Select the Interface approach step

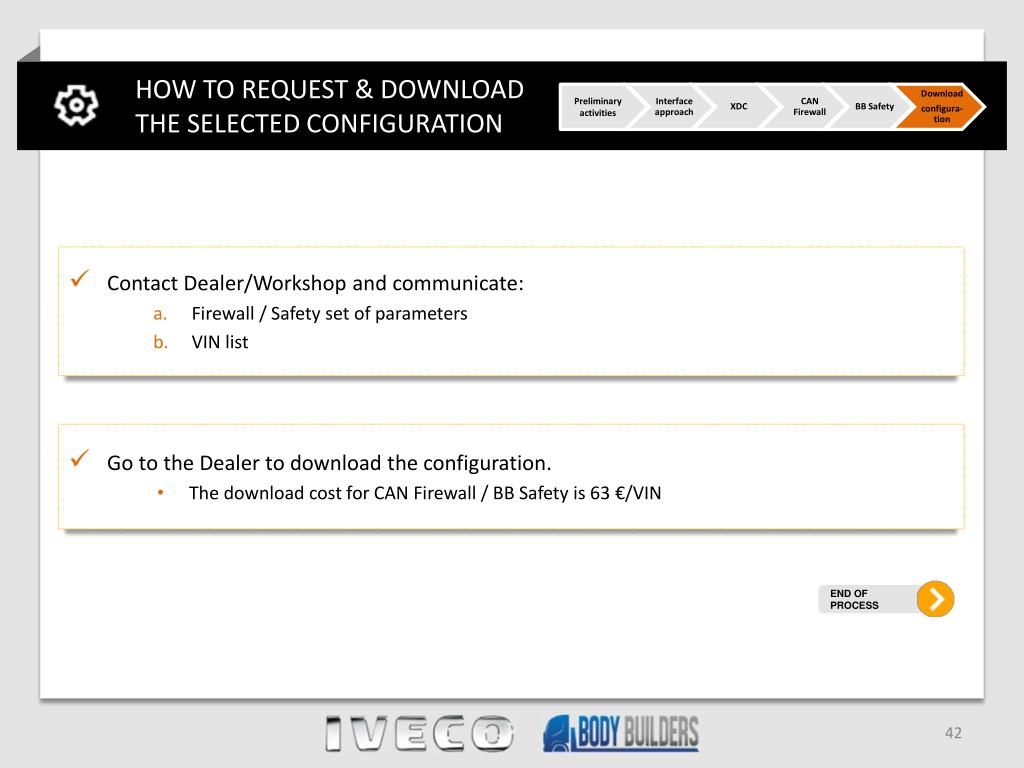click(x=674, y=106)
